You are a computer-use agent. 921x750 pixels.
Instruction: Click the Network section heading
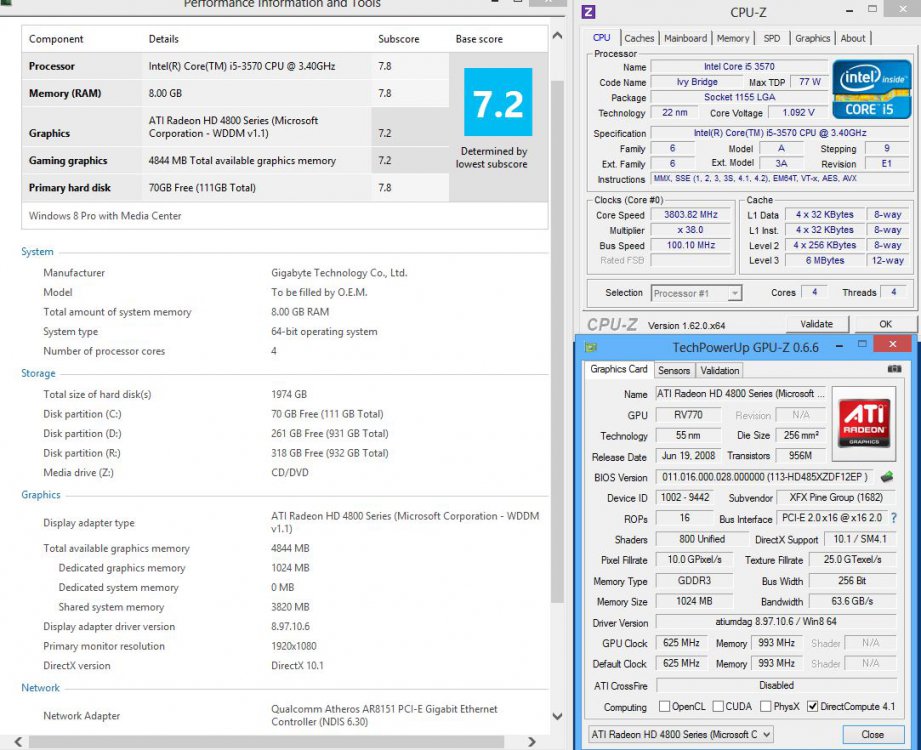pyautogui.click(x=41, y=687)
